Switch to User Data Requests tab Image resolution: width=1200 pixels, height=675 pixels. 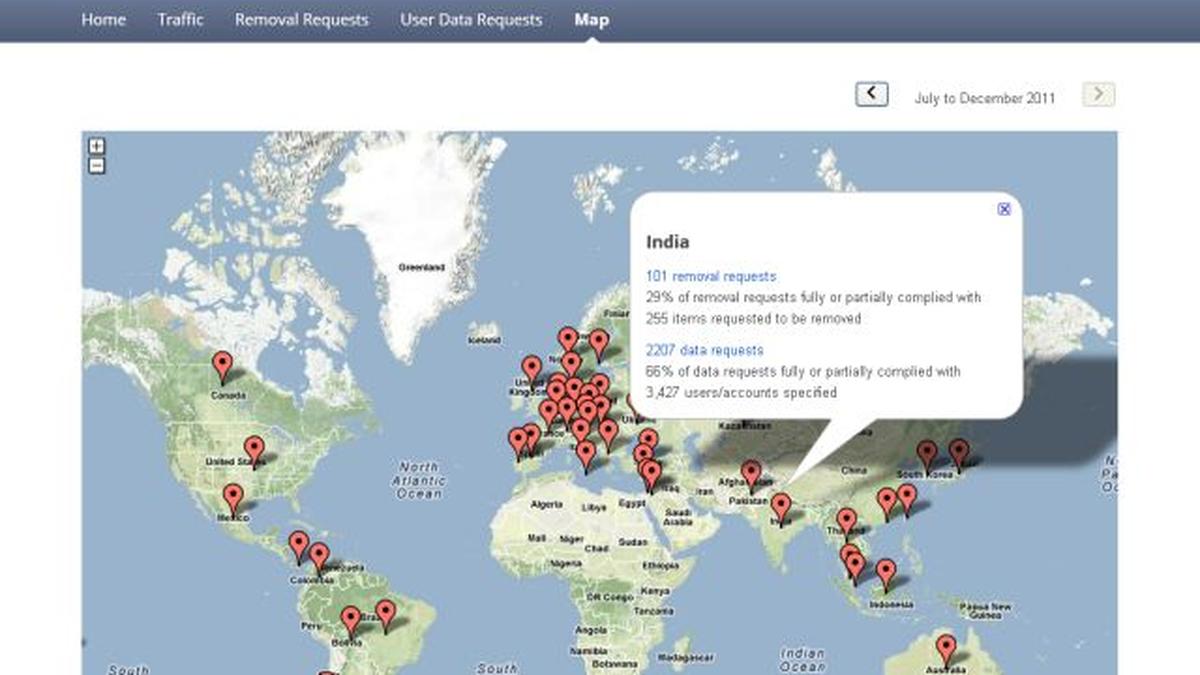(471, 20)
